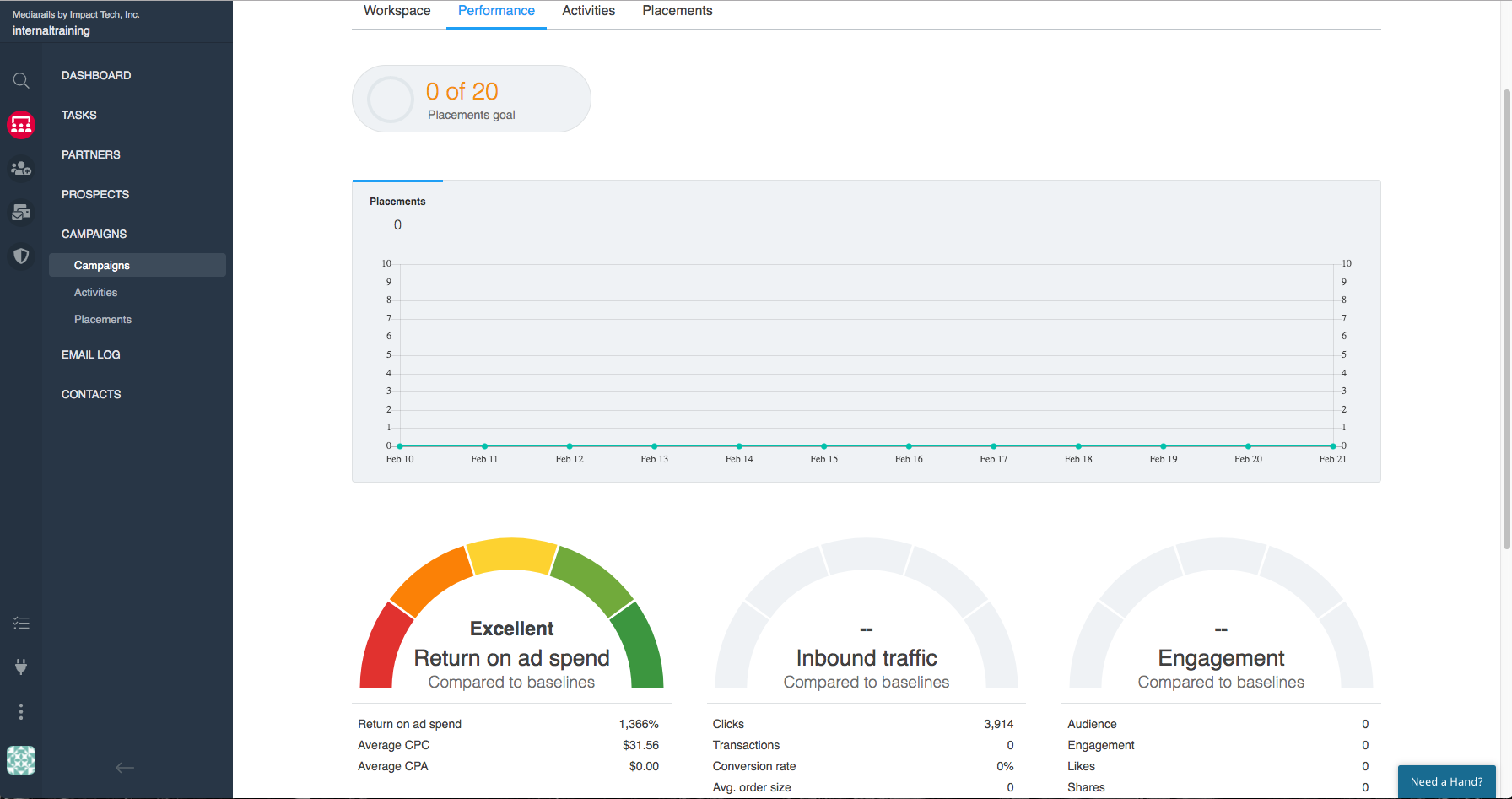Open the three-dot more options icon
This screenshot has width=1512, height=799.
[21, 711]
